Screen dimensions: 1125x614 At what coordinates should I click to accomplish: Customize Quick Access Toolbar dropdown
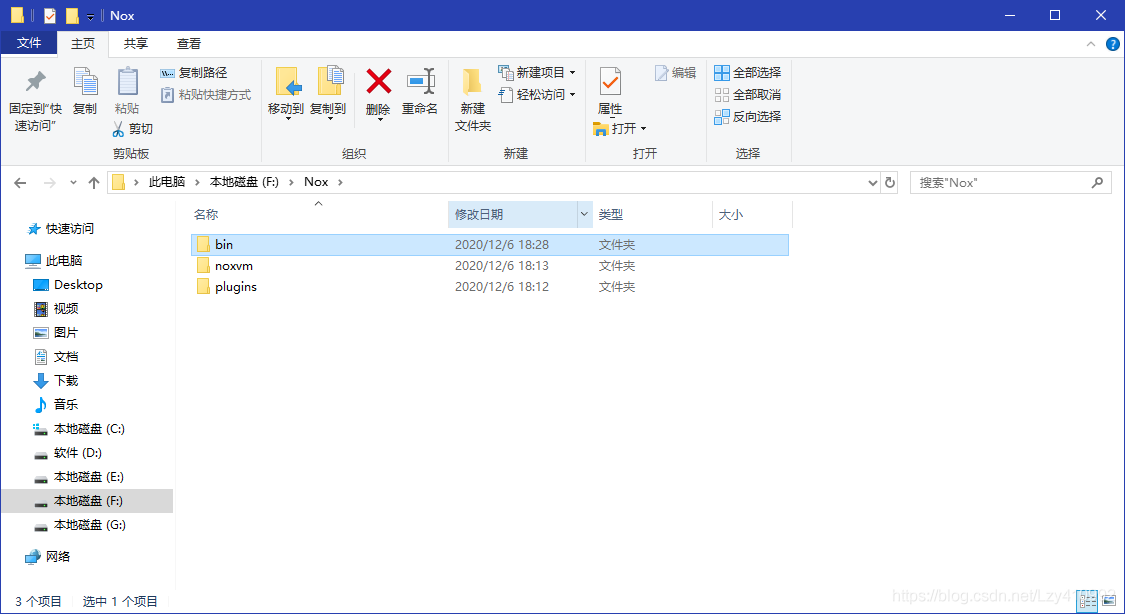(x=90, y=16)
